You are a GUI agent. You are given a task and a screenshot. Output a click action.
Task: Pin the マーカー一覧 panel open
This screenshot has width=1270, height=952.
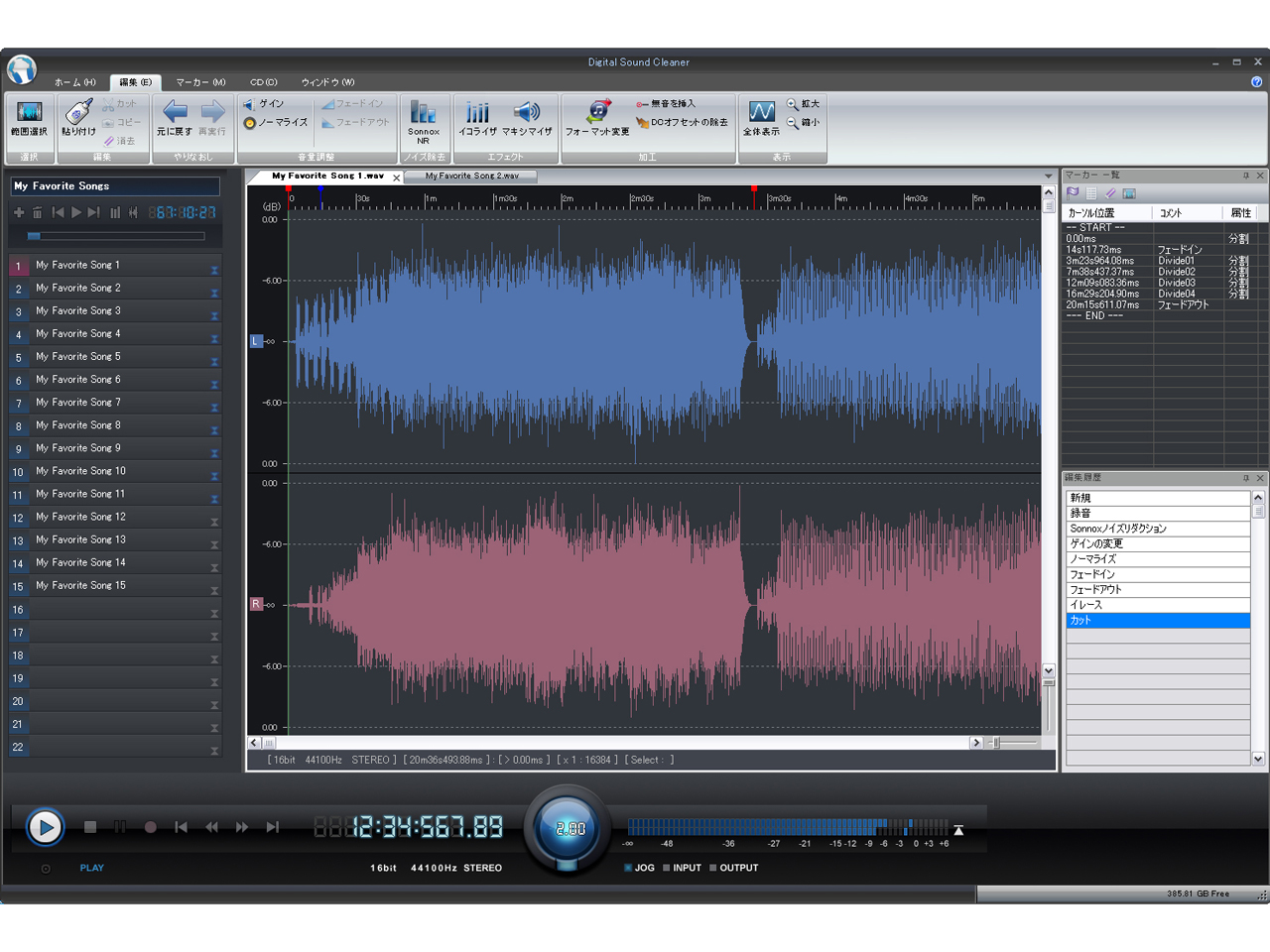[1248, 176]
